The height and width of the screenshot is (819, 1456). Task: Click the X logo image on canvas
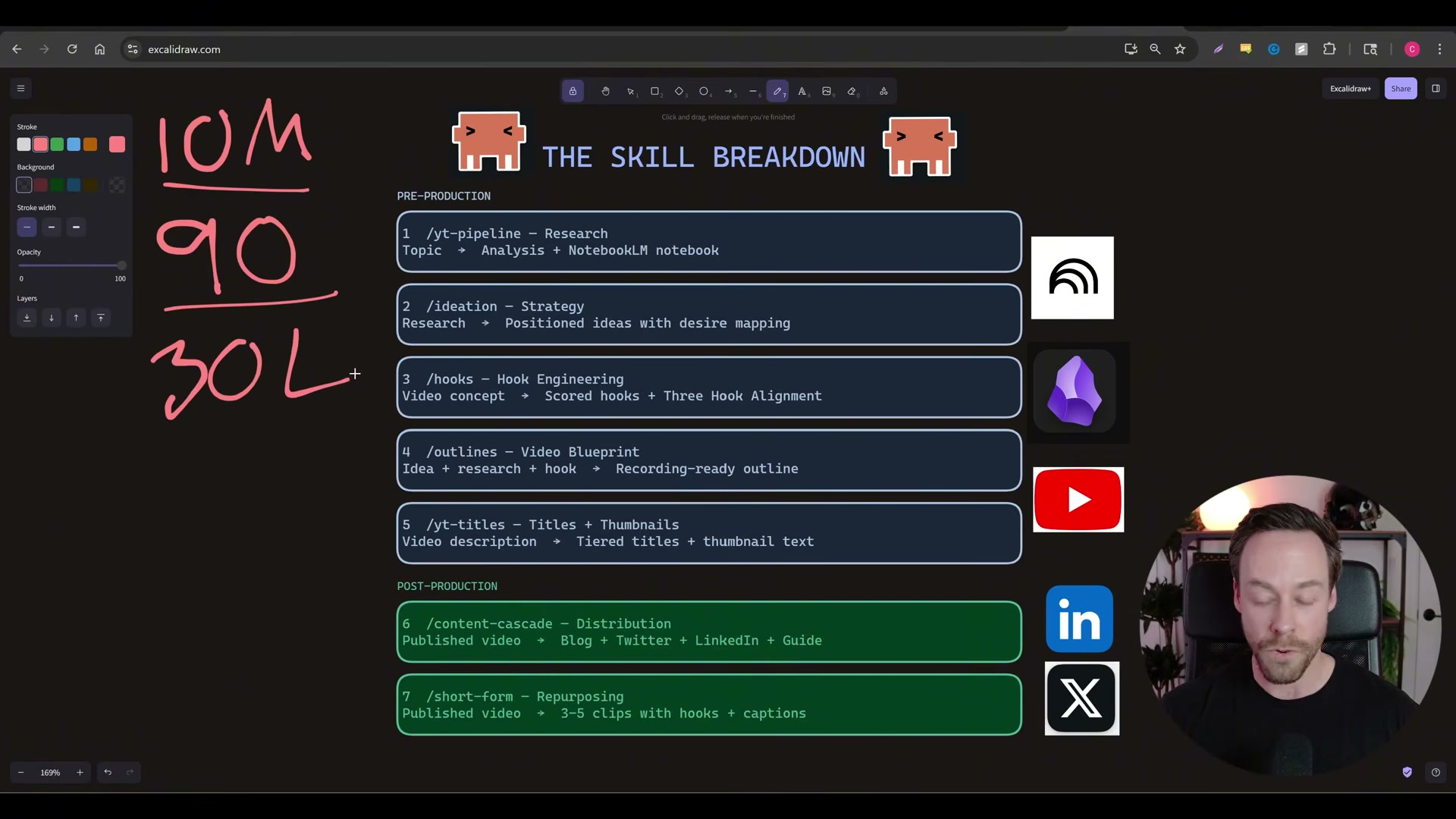[1082, 698]
